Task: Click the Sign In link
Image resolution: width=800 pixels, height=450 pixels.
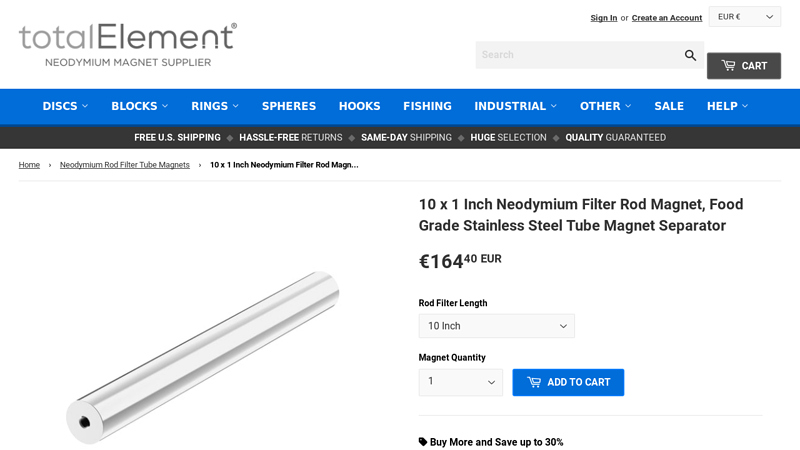Action: click(x=604, y=18)
